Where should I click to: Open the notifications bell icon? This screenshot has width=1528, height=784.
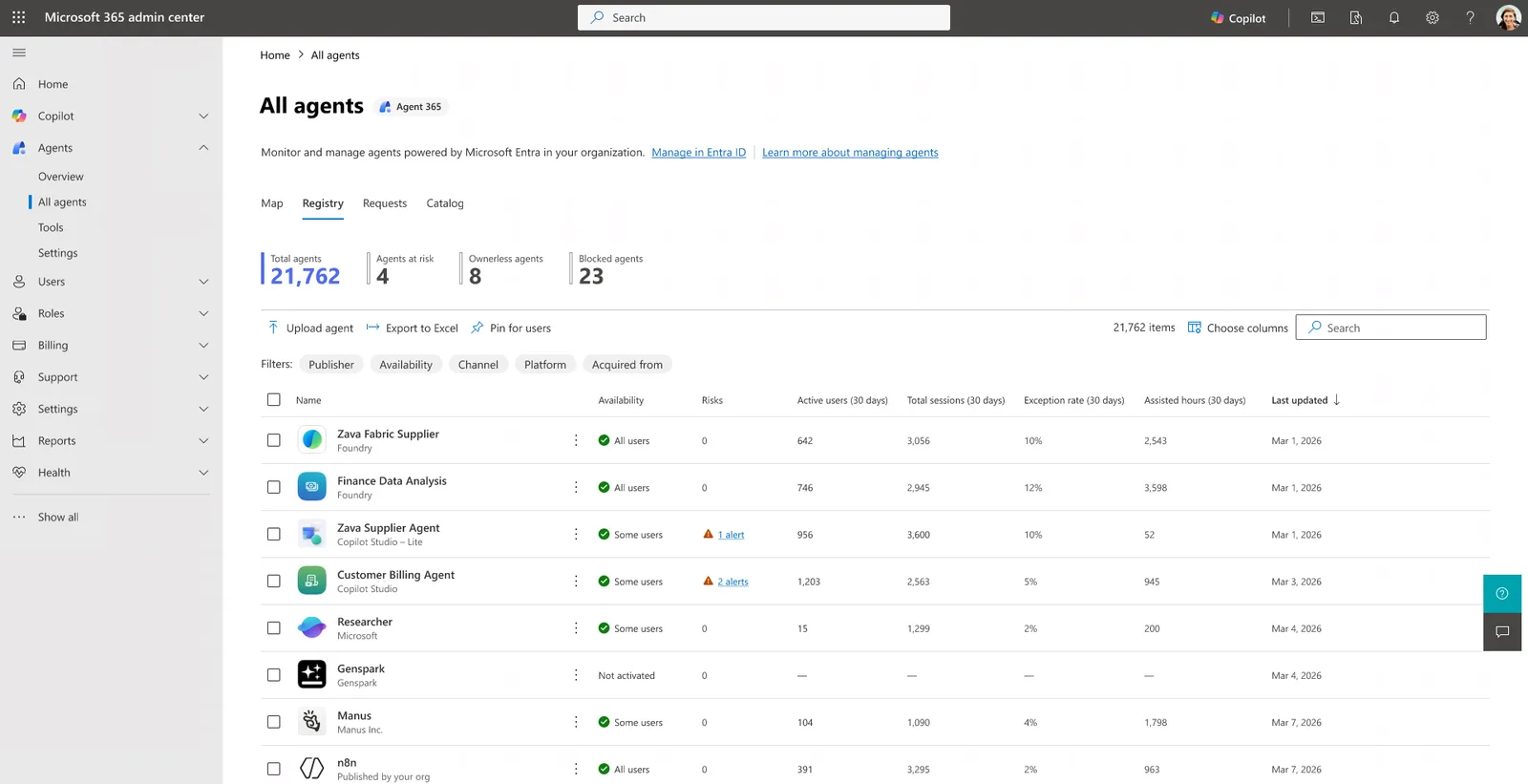[1394, 17]
